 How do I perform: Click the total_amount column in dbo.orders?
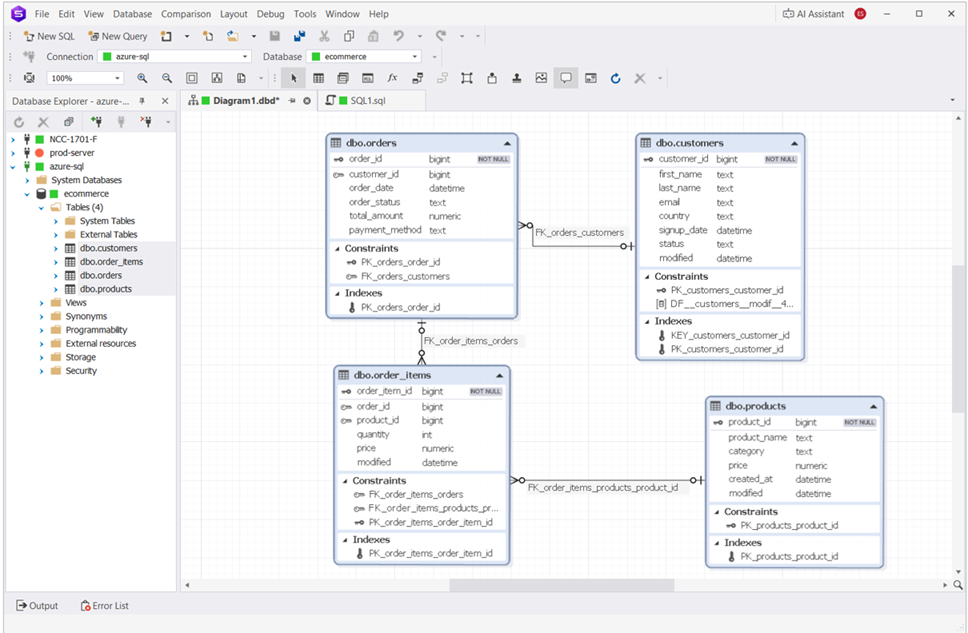point(376,216)
